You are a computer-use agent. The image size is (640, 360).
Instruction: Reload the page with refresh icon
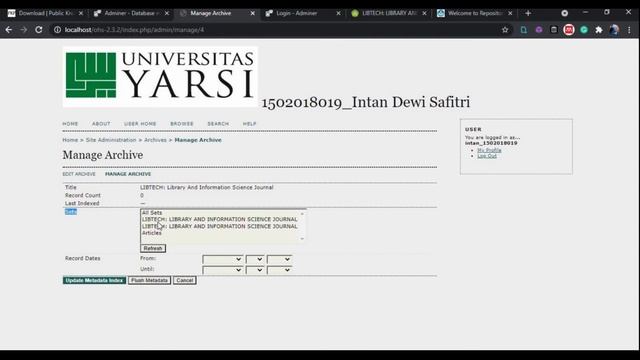(39, 30)
